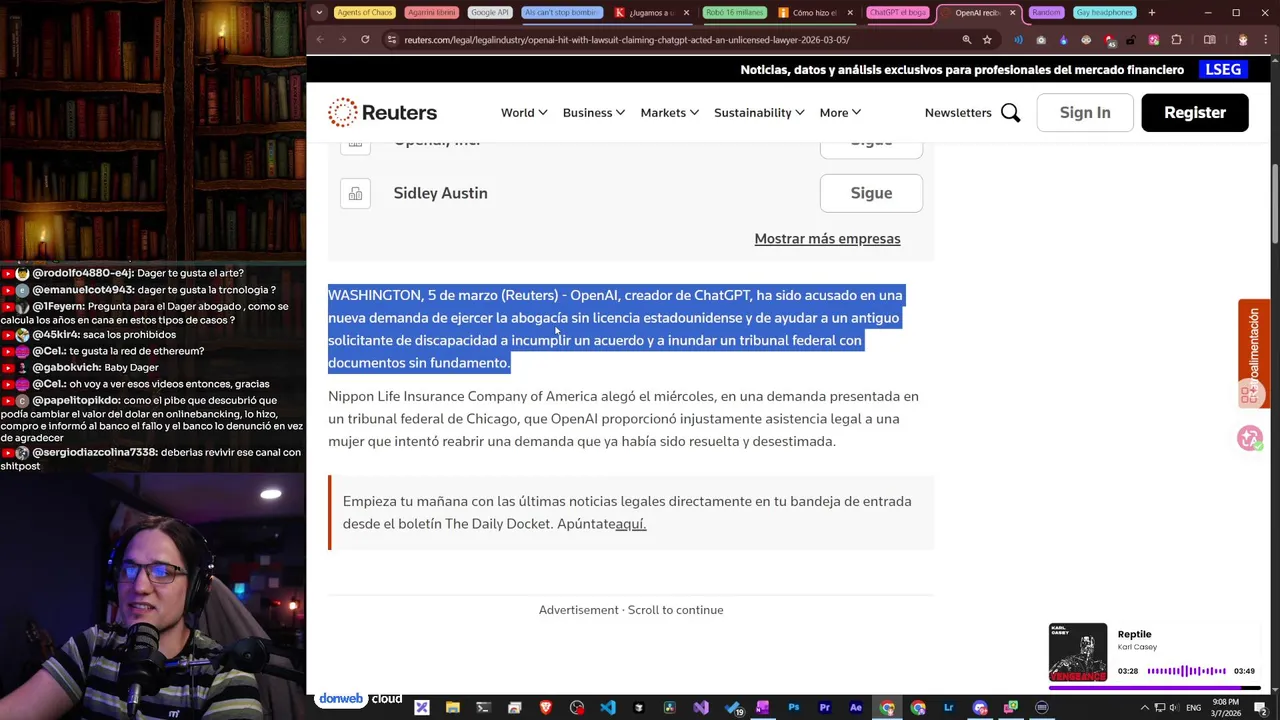This screenshot has height=720, width=1280.
Task: Expand the World menu
Action: pos(524,113)
